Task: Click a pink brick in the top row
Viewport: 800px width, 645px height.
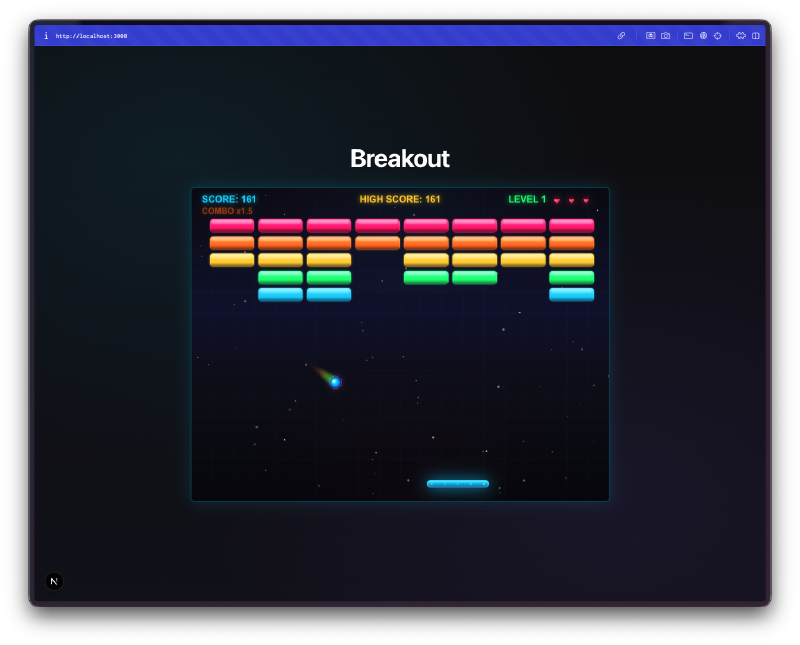Action: point(233,226)
